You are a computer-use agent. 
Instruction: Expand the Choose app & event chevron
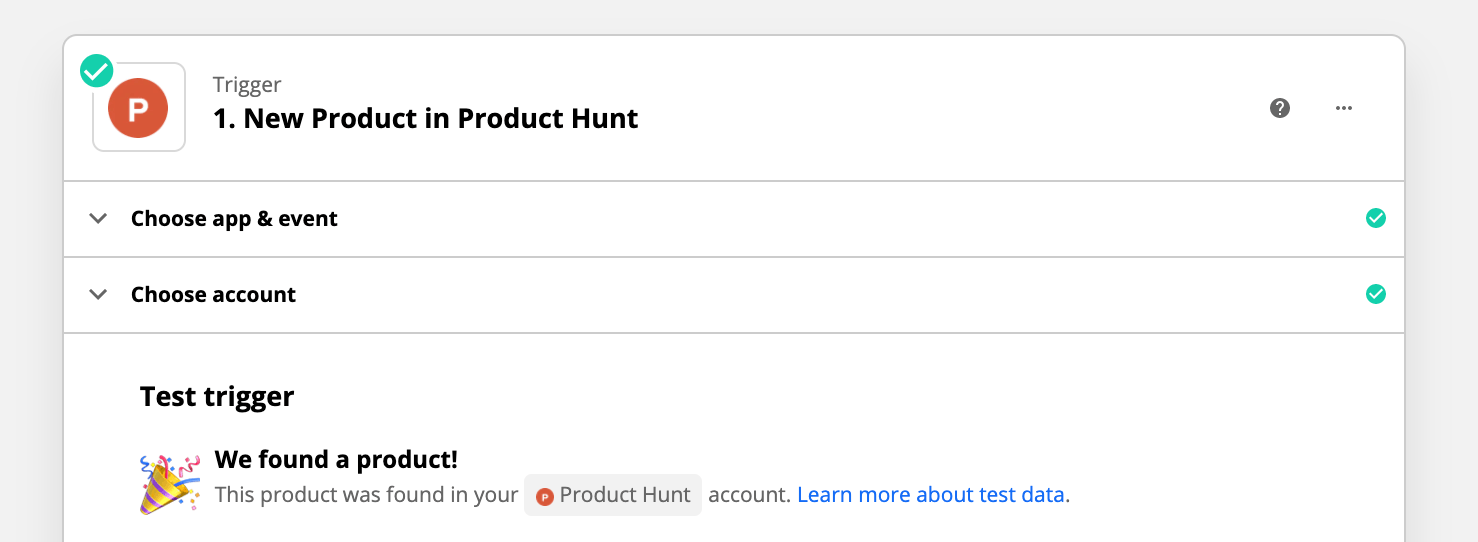(x=98, y=218)
